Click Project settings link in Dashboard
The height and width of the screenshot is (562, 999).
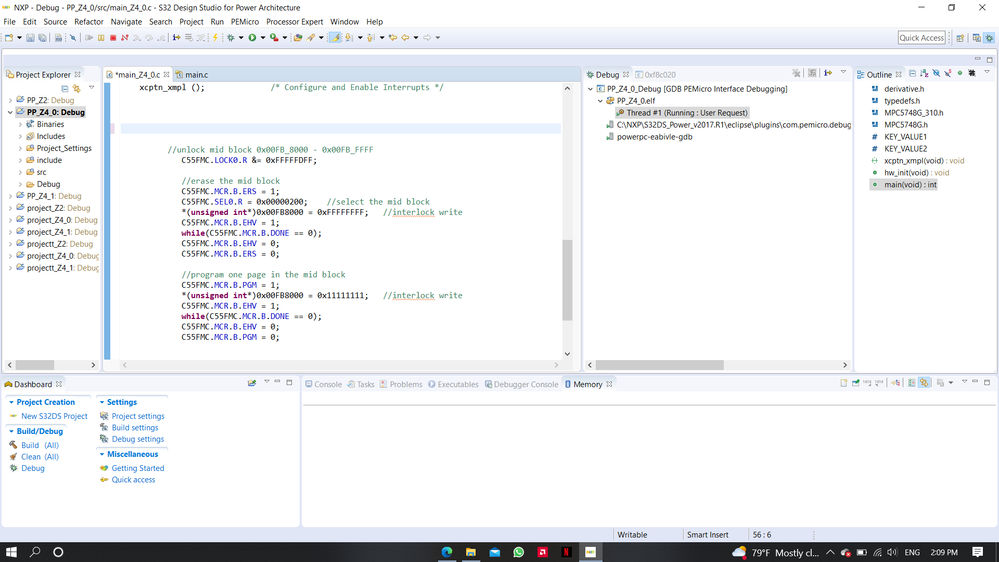pyautogui.click(x=138, y=416)
